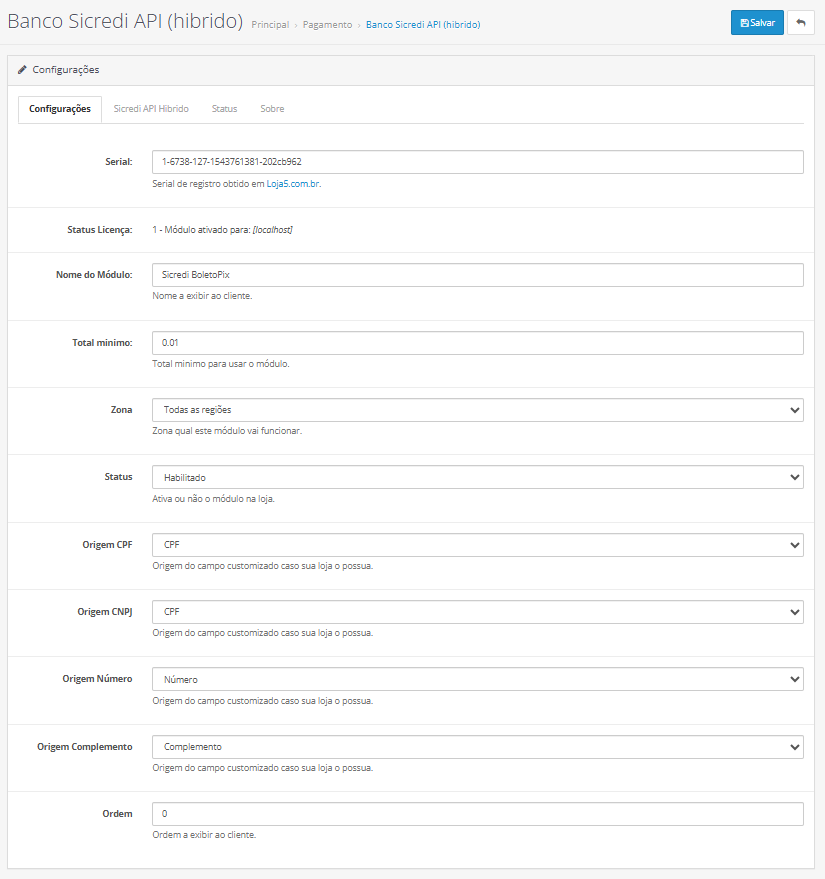This screenshot has height=879, width=825.
Task: Edit the Nome do Módulo field
Action: [477, 275]
